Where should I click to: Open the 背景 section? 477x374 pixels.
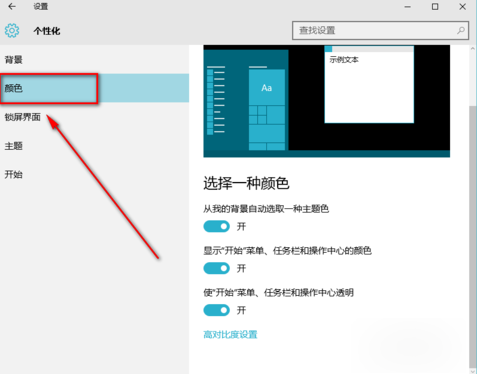pyautogui.click(x=94, y=60)
